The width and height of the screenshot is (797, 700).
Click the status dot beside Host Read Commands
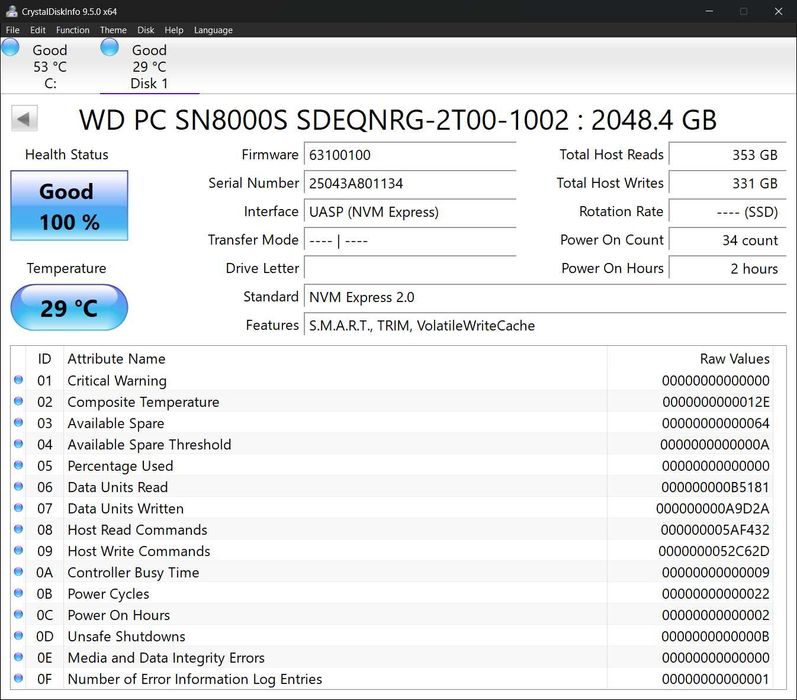click(x=19, y=529)
